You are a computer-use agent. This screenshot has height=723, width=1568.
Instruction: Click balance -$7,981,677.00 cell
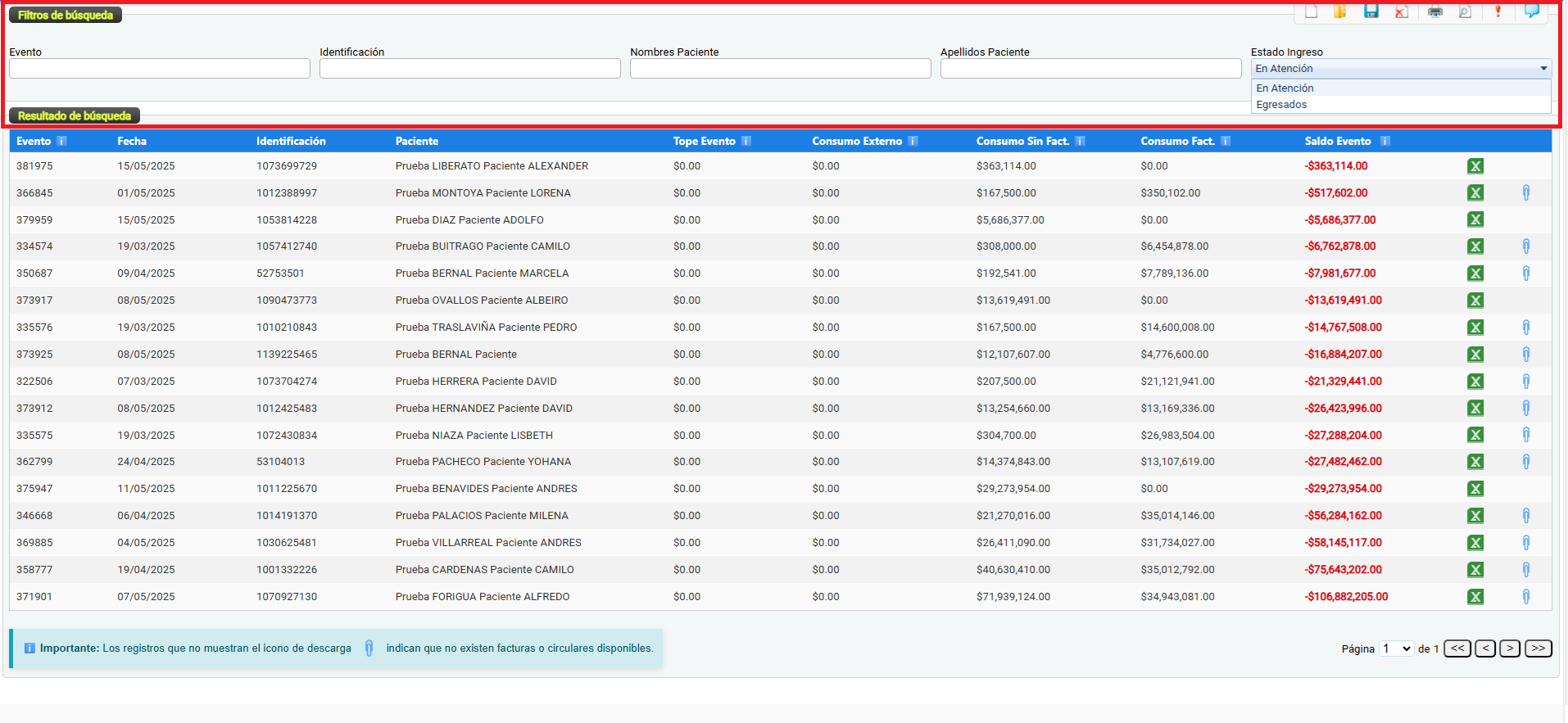coord(1340,273)
